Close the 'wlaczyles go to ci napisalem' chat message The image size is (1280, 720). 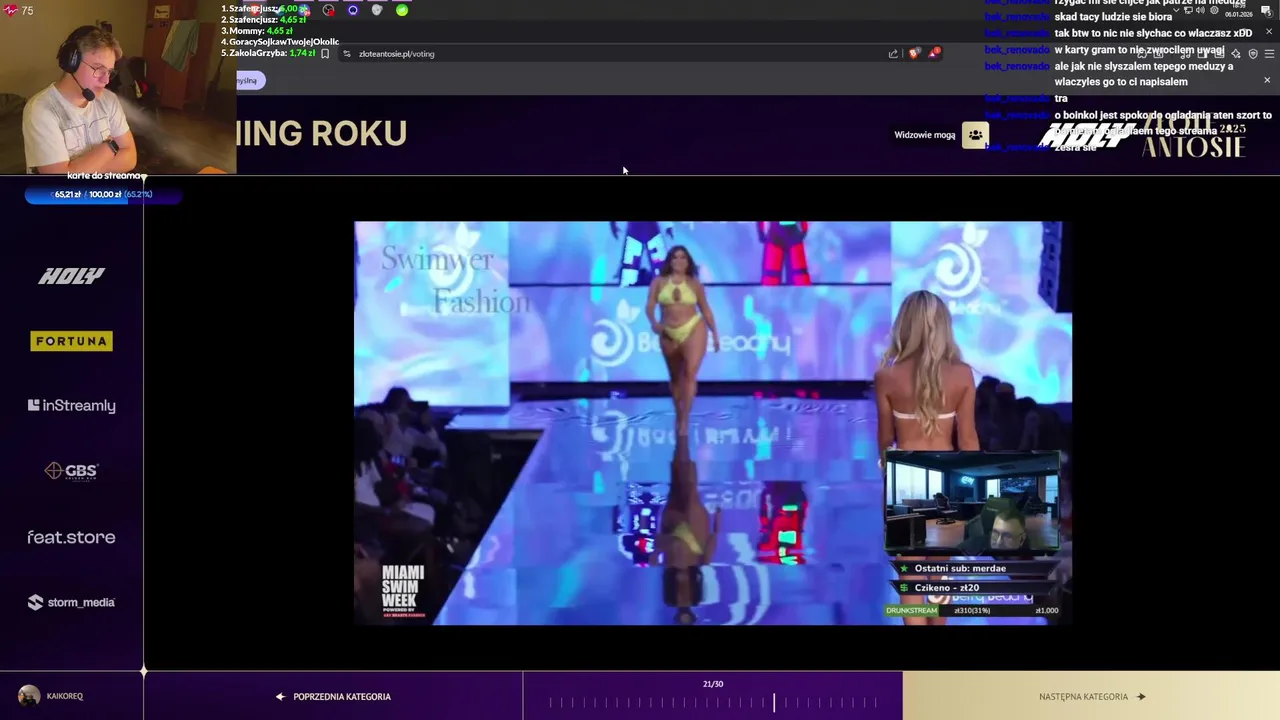tap(1267, 80)
